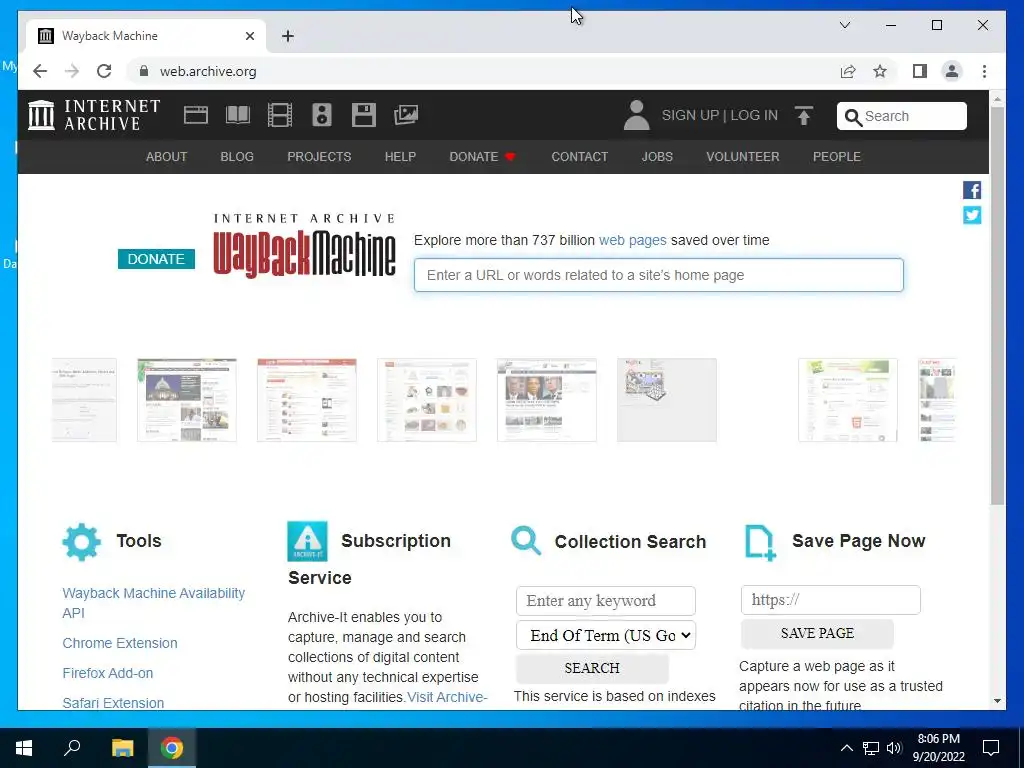Click the teal DONATE button
This screenshot has height=768, width=1024.
click(x=156, y=259)
